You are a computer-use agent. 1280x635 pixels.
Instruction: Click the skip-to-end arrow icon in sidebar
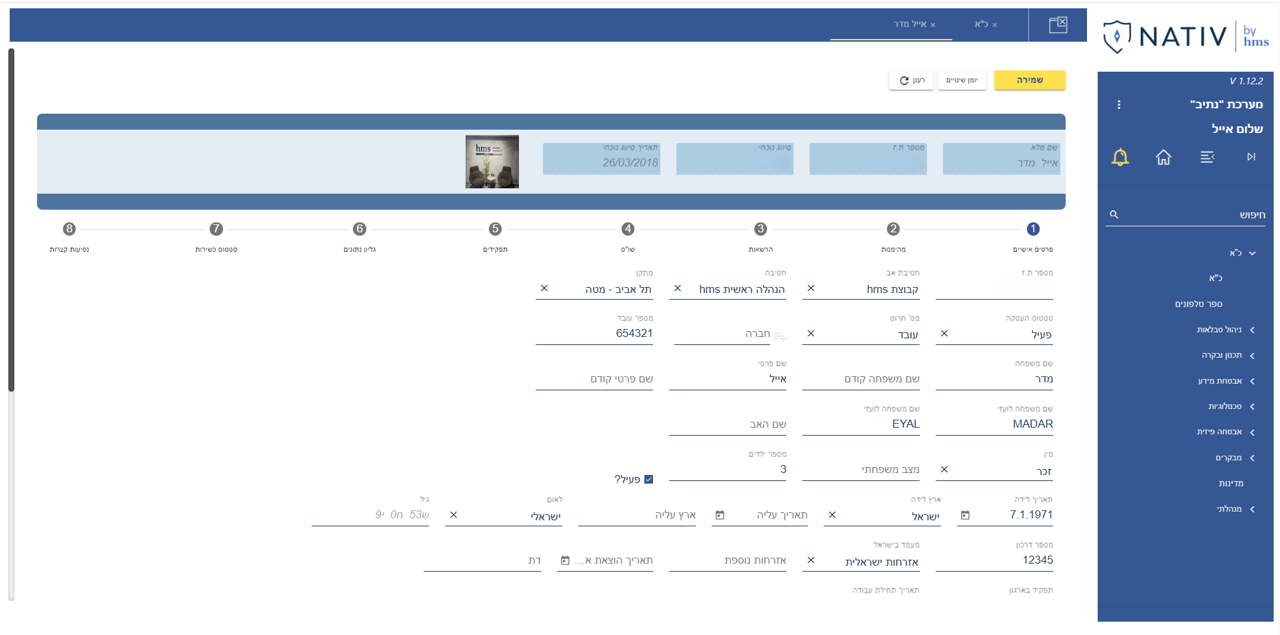pos(1250,157)
